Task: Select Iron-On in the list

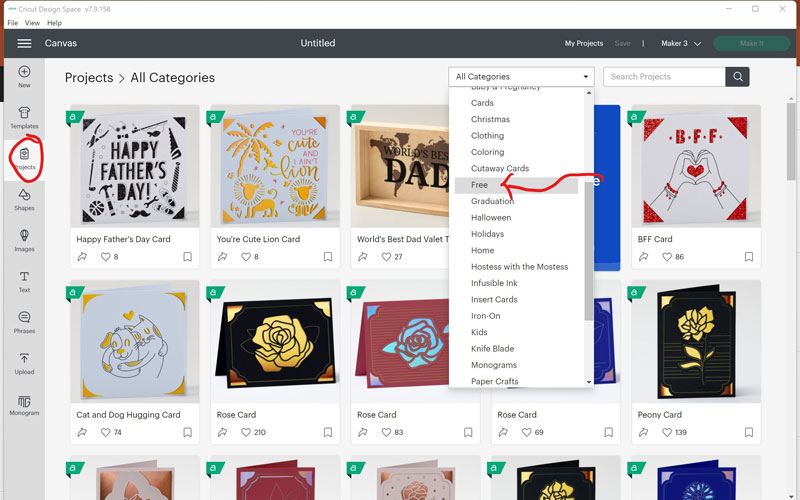Action: [x=486, y=316]
